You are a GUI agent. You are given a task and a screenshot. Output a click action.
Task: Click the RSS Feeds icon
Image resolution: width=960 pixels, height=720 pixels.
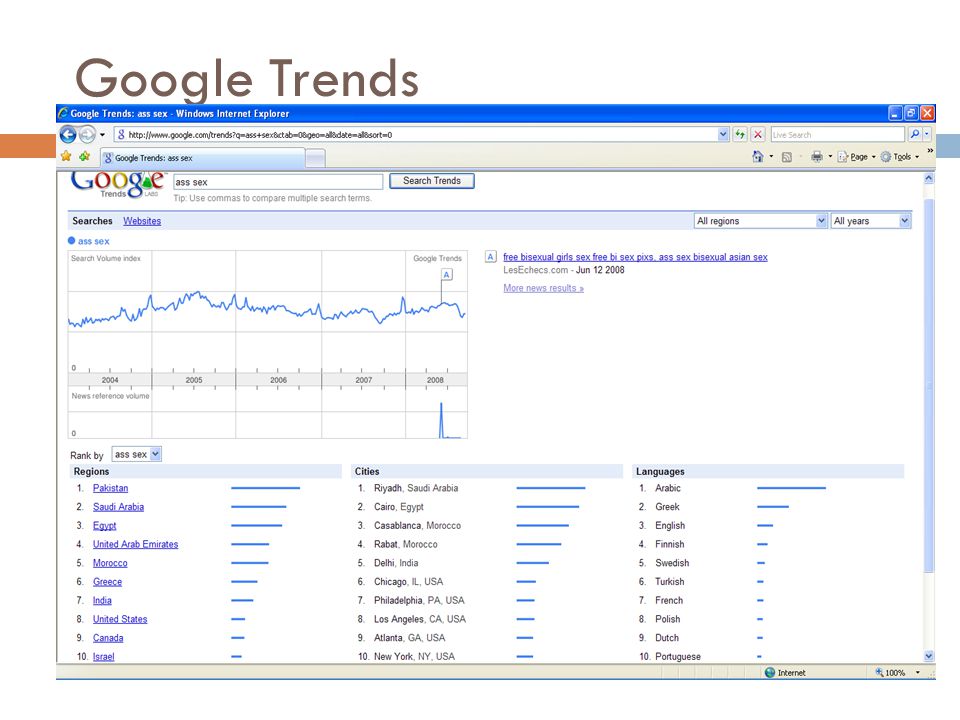(787, 157)
